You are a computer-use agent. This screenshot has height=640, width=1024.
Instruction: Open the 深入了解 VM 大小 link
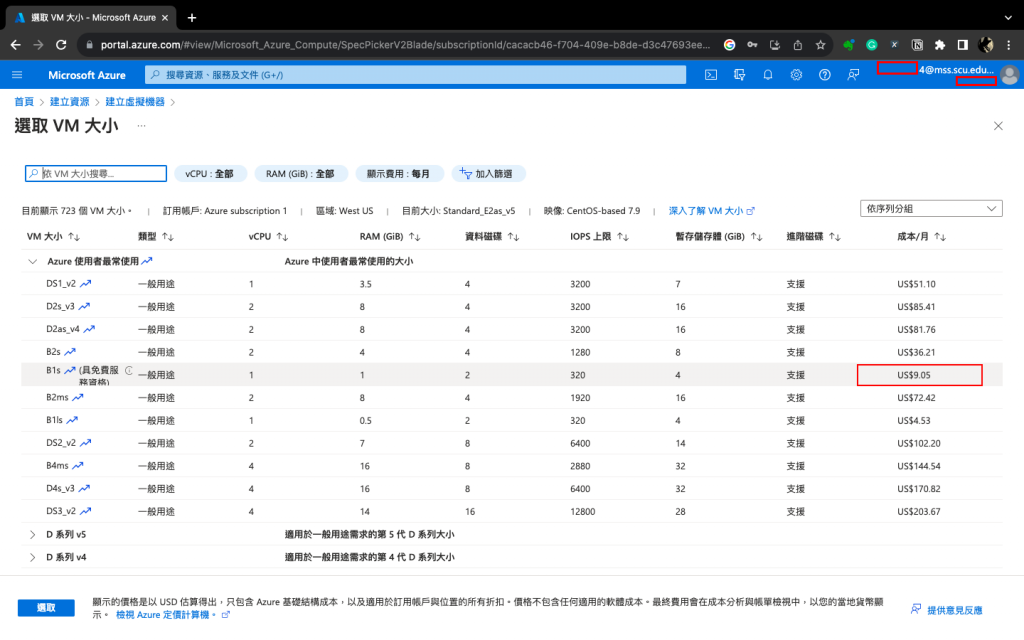(x=711, y=211)
